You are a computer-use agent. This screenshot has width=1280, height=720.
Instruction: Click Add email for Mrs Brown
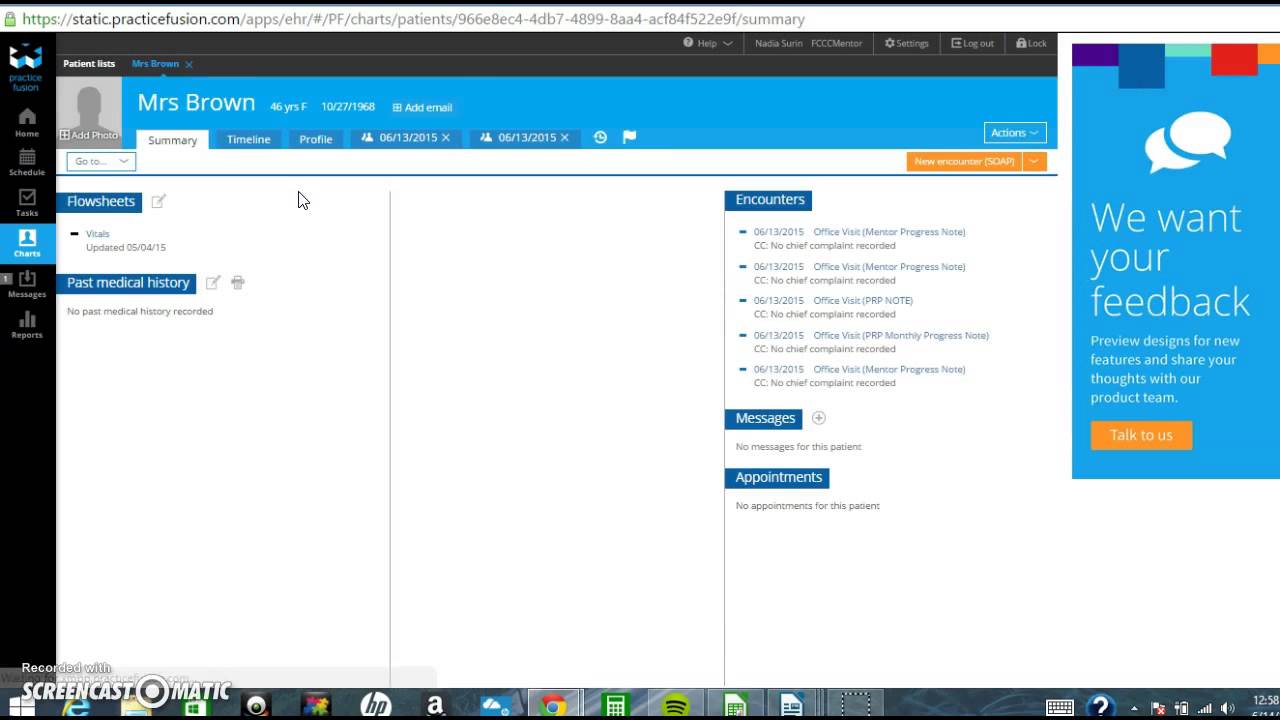point(422,107)
